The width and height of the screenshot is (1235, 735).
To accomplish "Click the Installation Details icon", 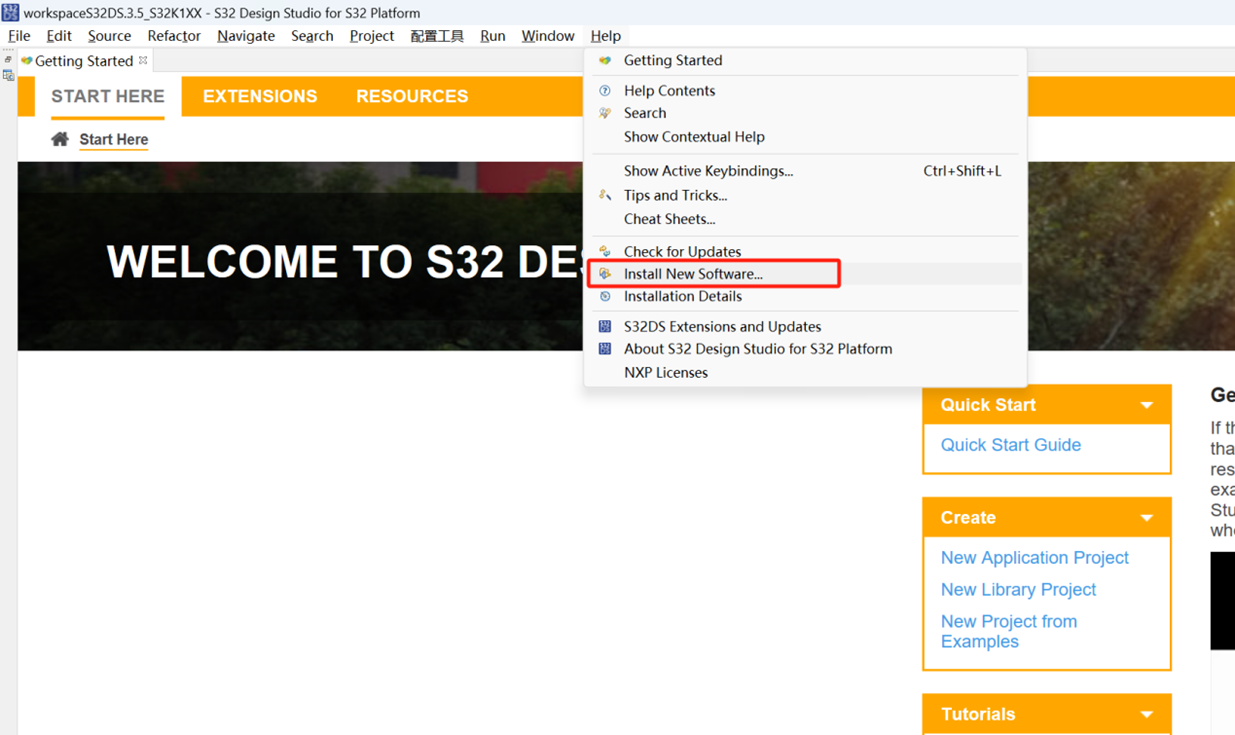I will click(x=605, y=296).
